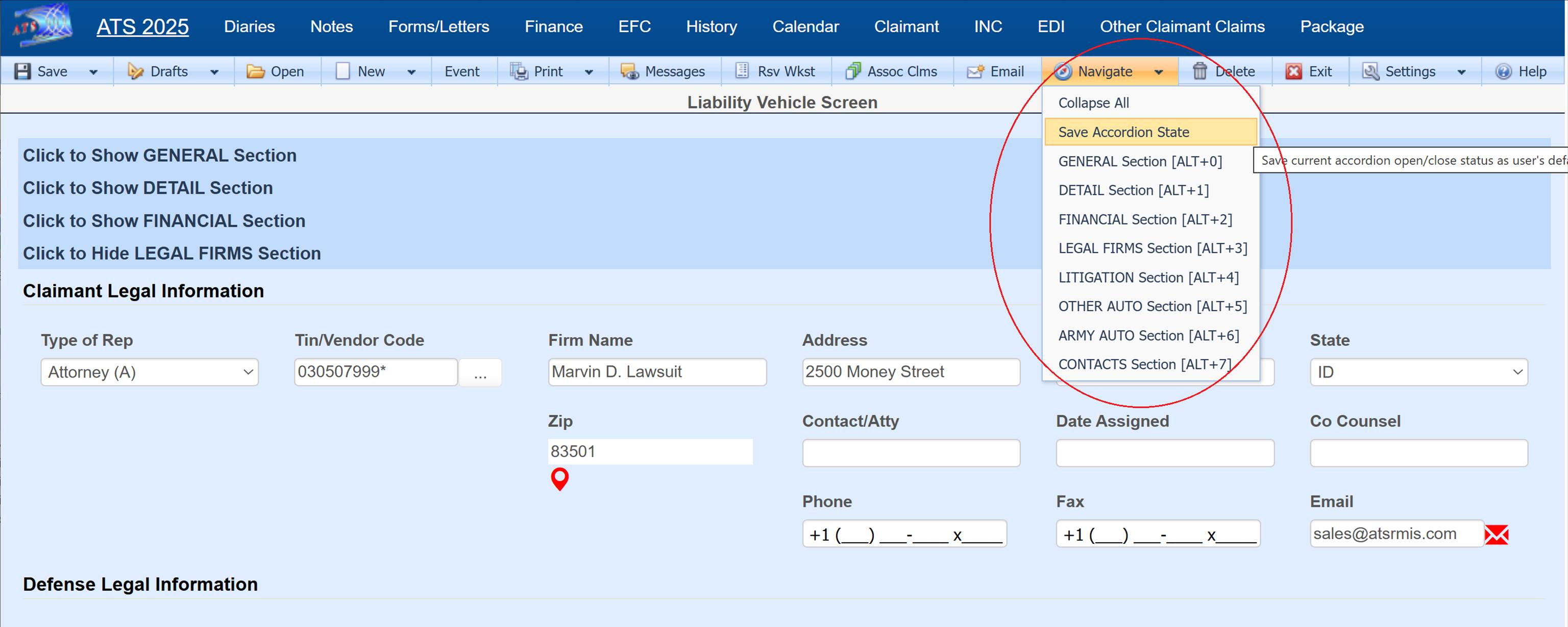The image size is (1568, 627).
Task: Click the Open folder icon
Action: [255, 71]
